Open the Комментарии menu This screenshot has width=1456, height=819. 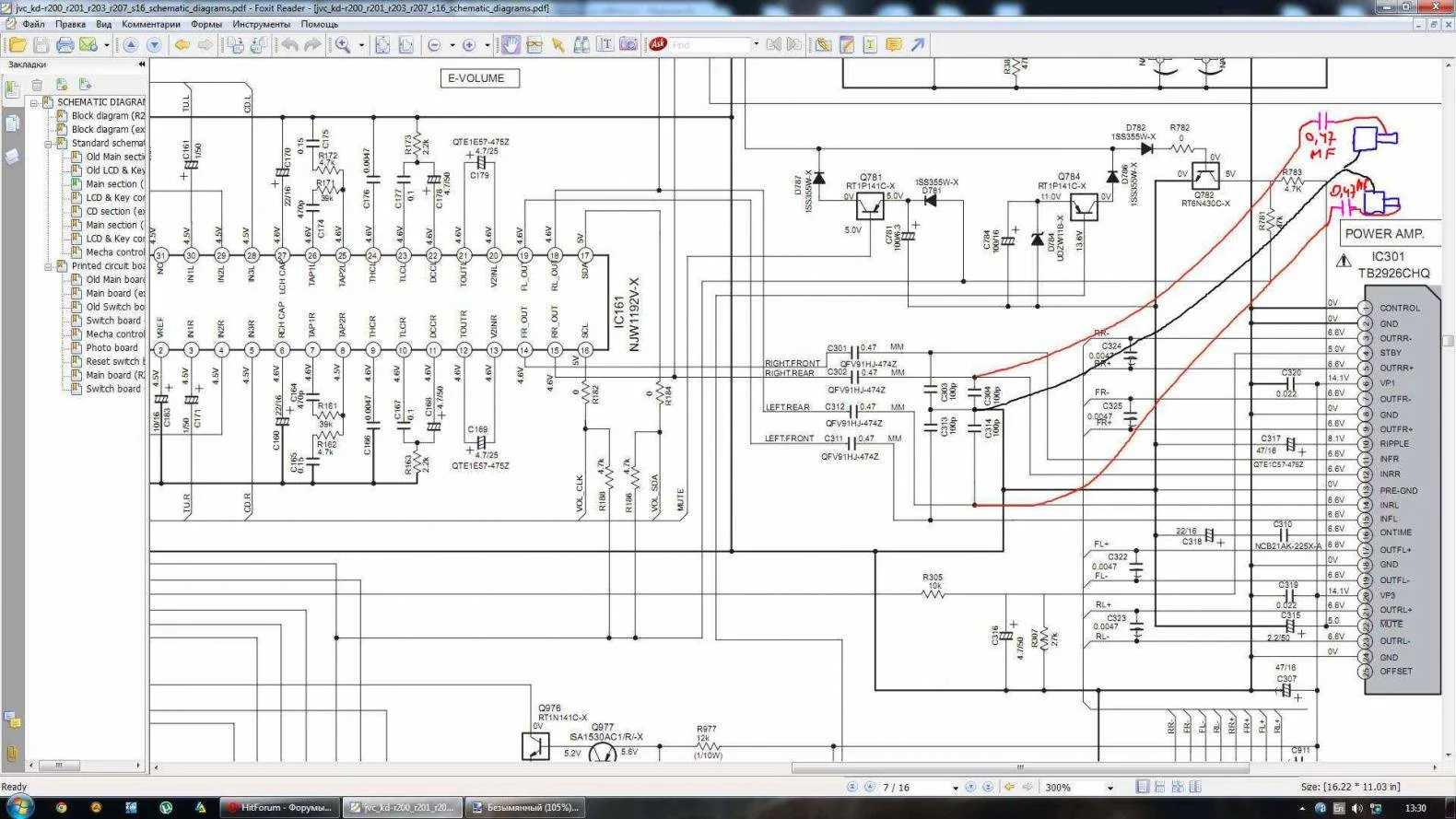tap(151, 24)
